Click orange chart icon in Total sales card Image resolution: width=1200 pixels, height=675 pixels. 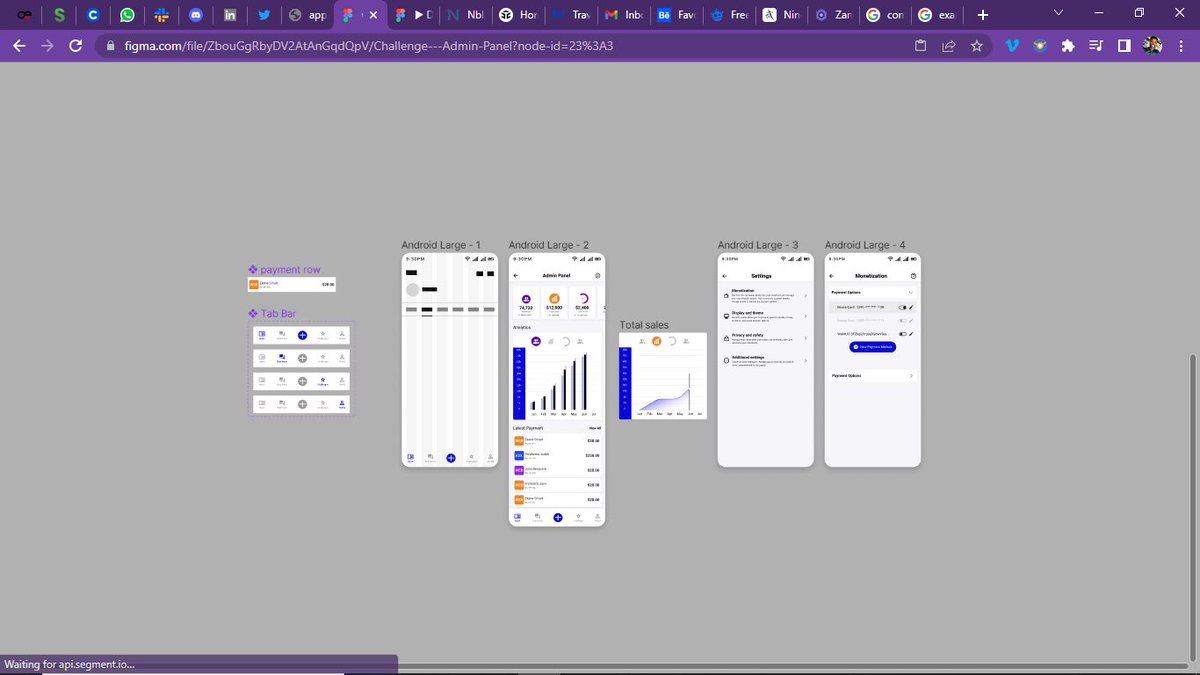coord(657,341)
